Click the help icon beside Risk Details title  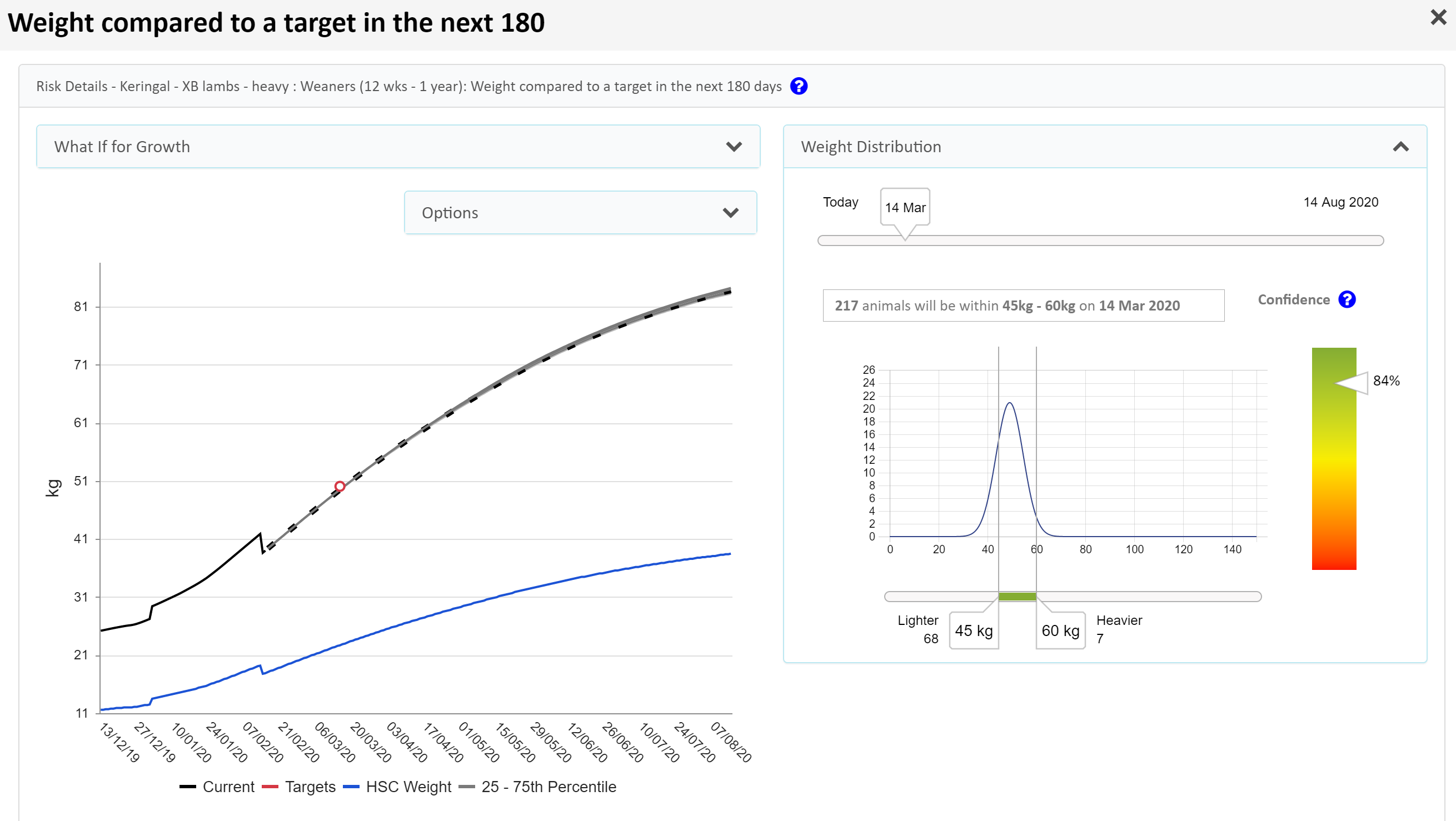[x=799, y=87]
